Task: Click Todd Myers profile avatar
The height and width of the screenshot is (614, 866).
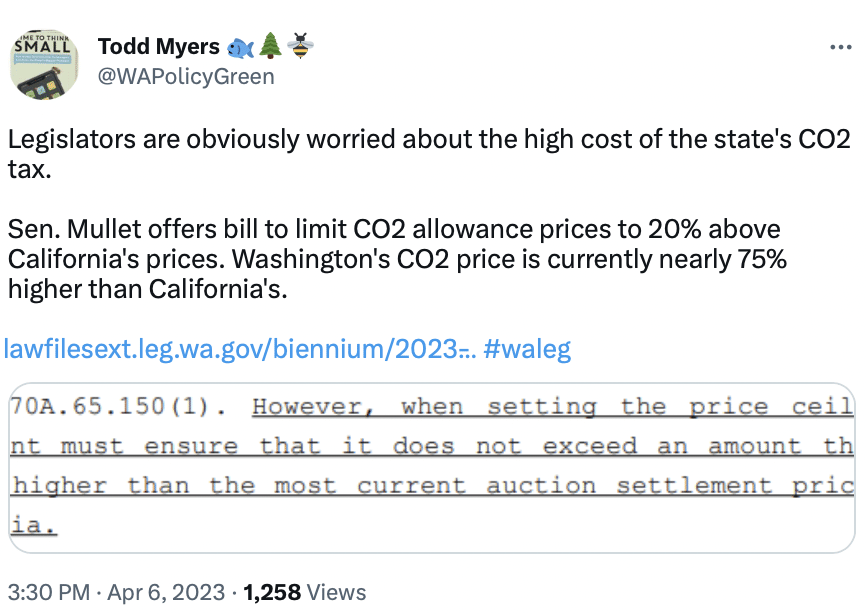Action: [x=44, y=65]
